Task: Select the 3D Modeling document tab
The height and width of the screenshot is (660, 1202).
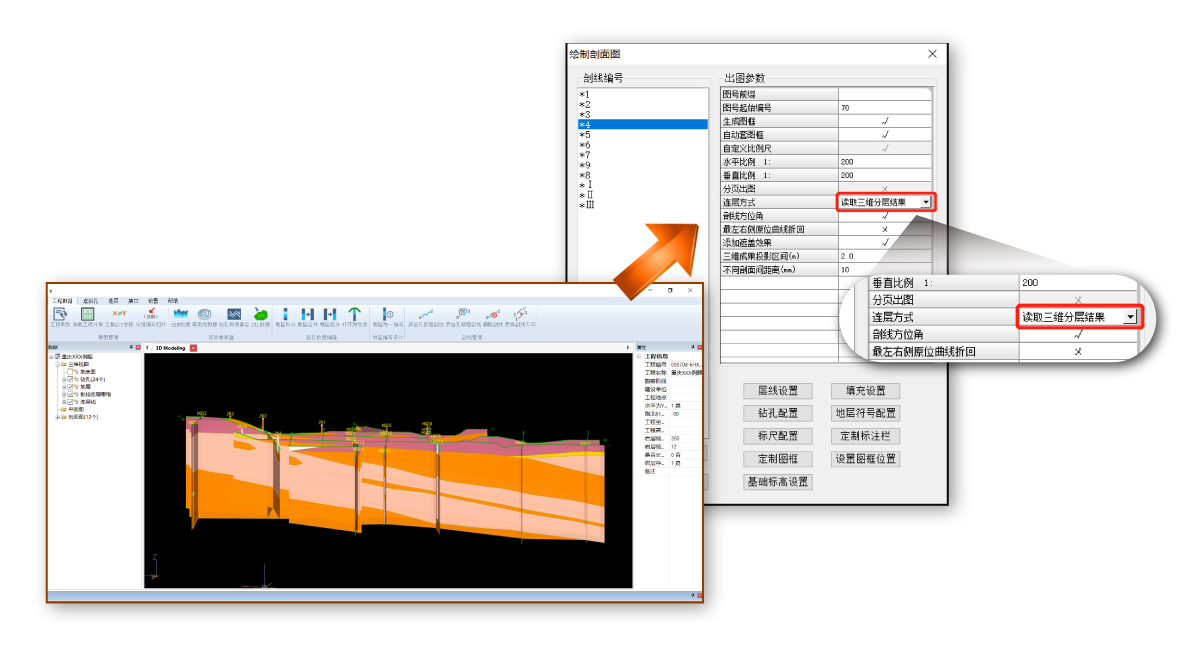Action: (x=170, y=348)
